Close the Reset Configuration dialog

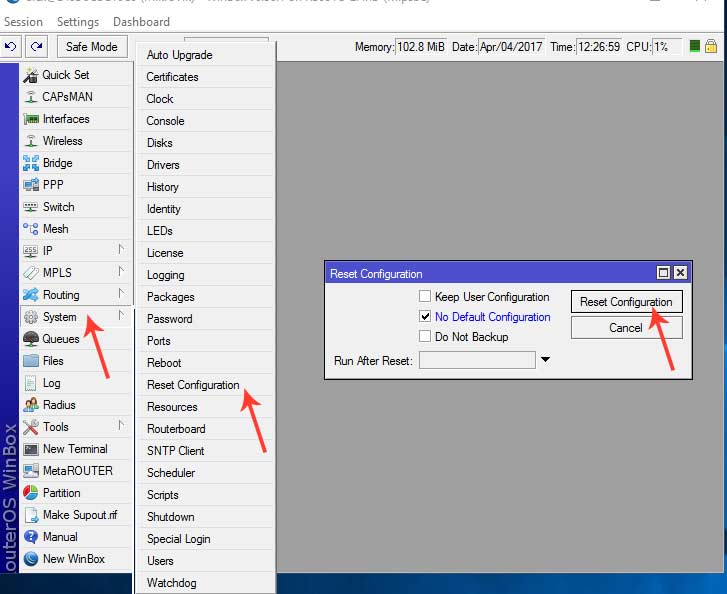coord(680,273)
